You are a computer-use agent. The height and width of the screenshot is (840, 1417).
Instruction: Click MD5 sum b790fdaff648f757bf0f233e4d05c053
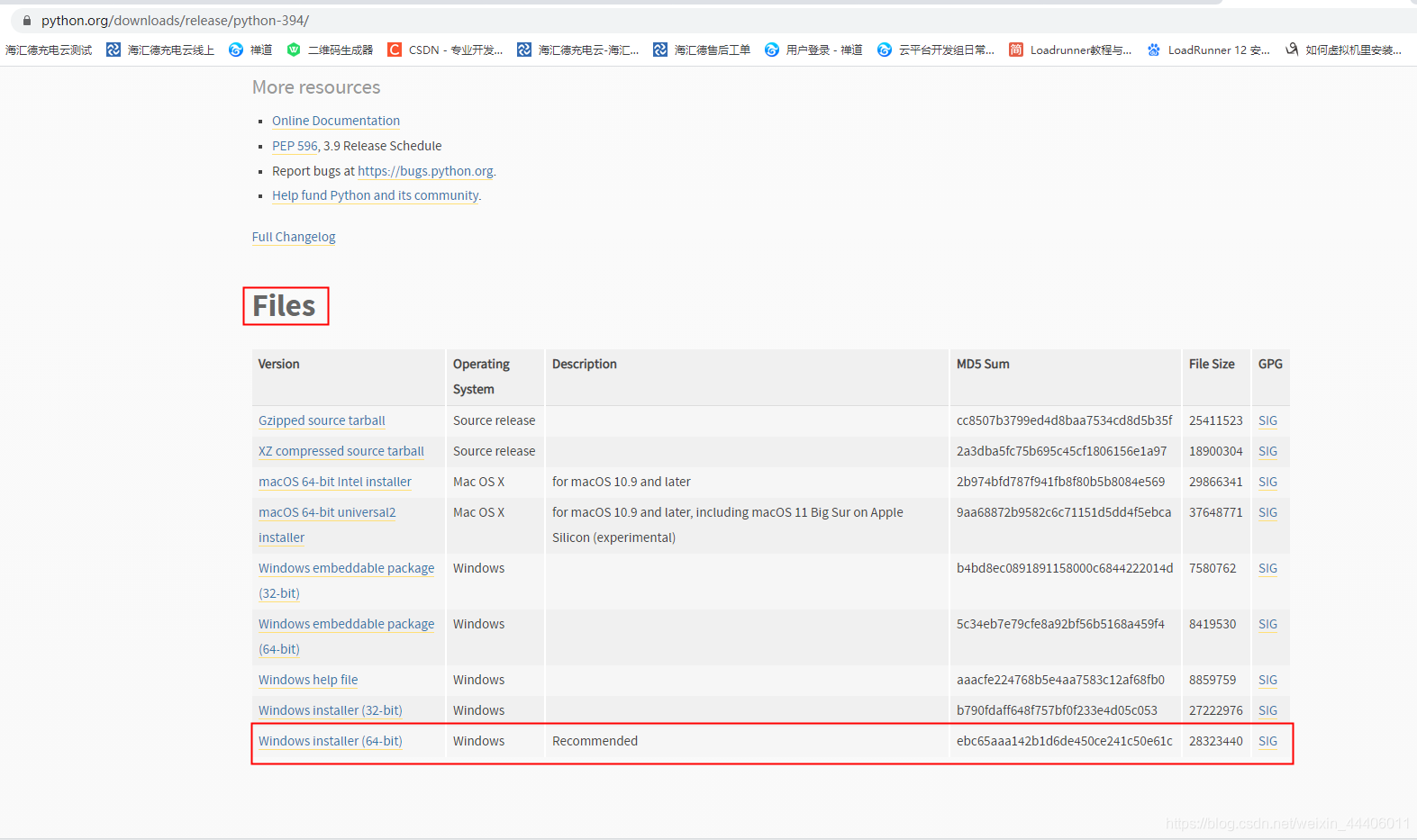(x=1057, y=710)
